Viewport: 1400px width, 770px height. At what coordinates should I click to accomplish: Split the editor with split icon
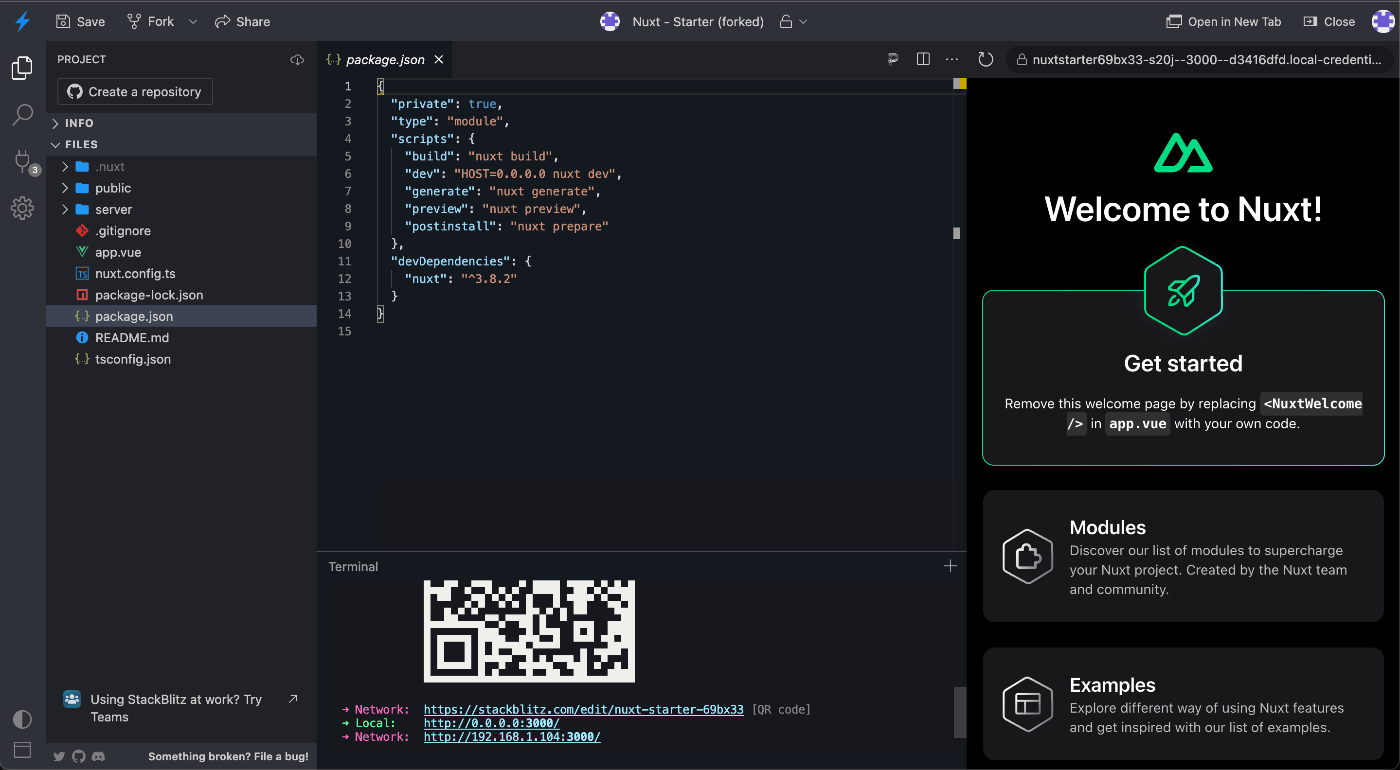[x=923, y=60]
